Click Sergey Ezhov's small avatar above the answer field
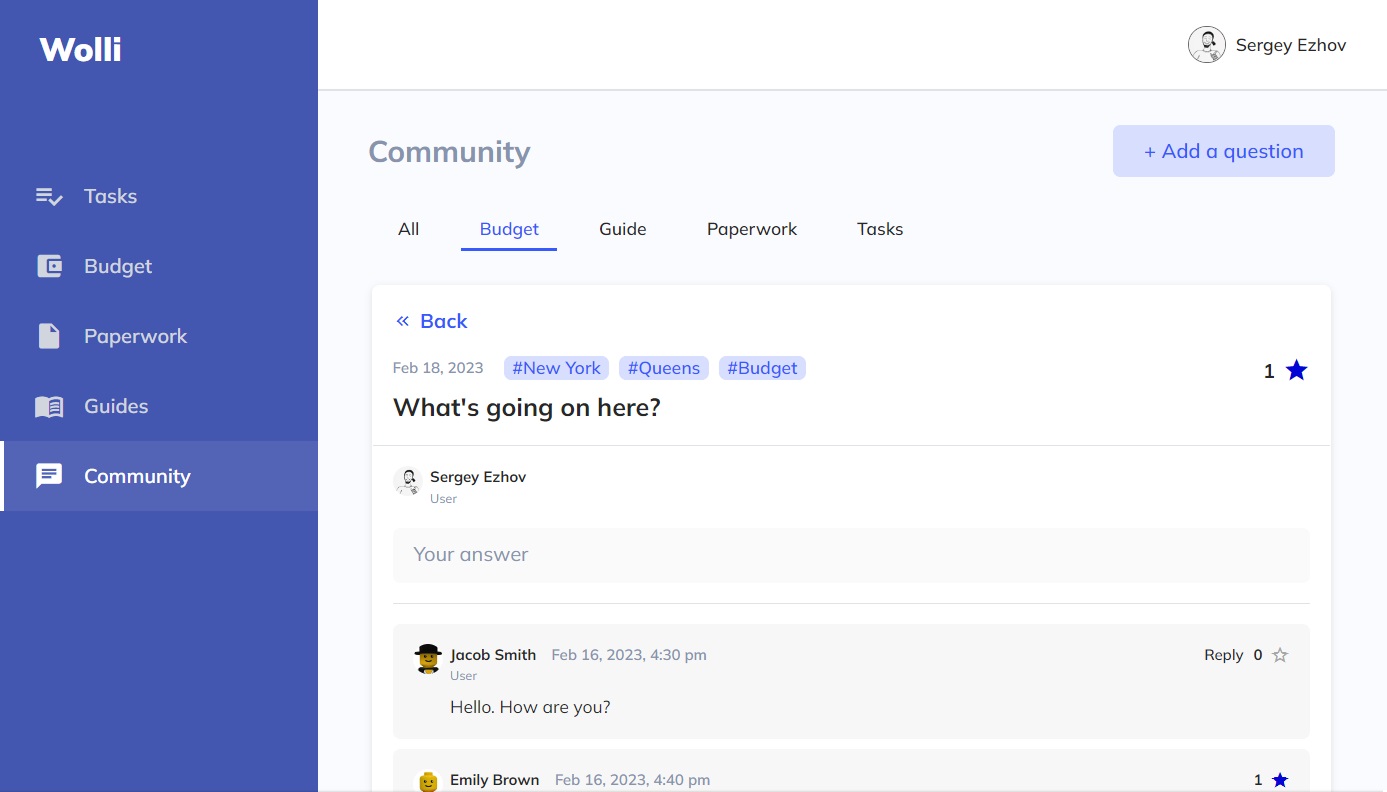The image size is (1387, 792). (407, 481)
